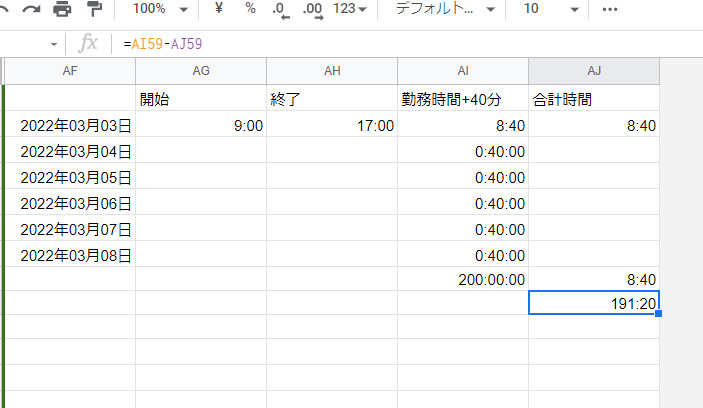Select column AG header
This screenshot has height=408, width=703.
(200, 71)
